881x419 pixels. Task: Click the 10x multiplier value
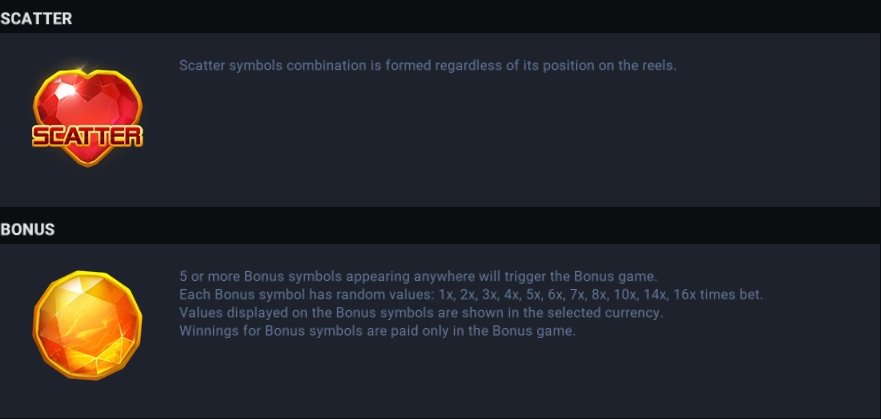point(627,294)
